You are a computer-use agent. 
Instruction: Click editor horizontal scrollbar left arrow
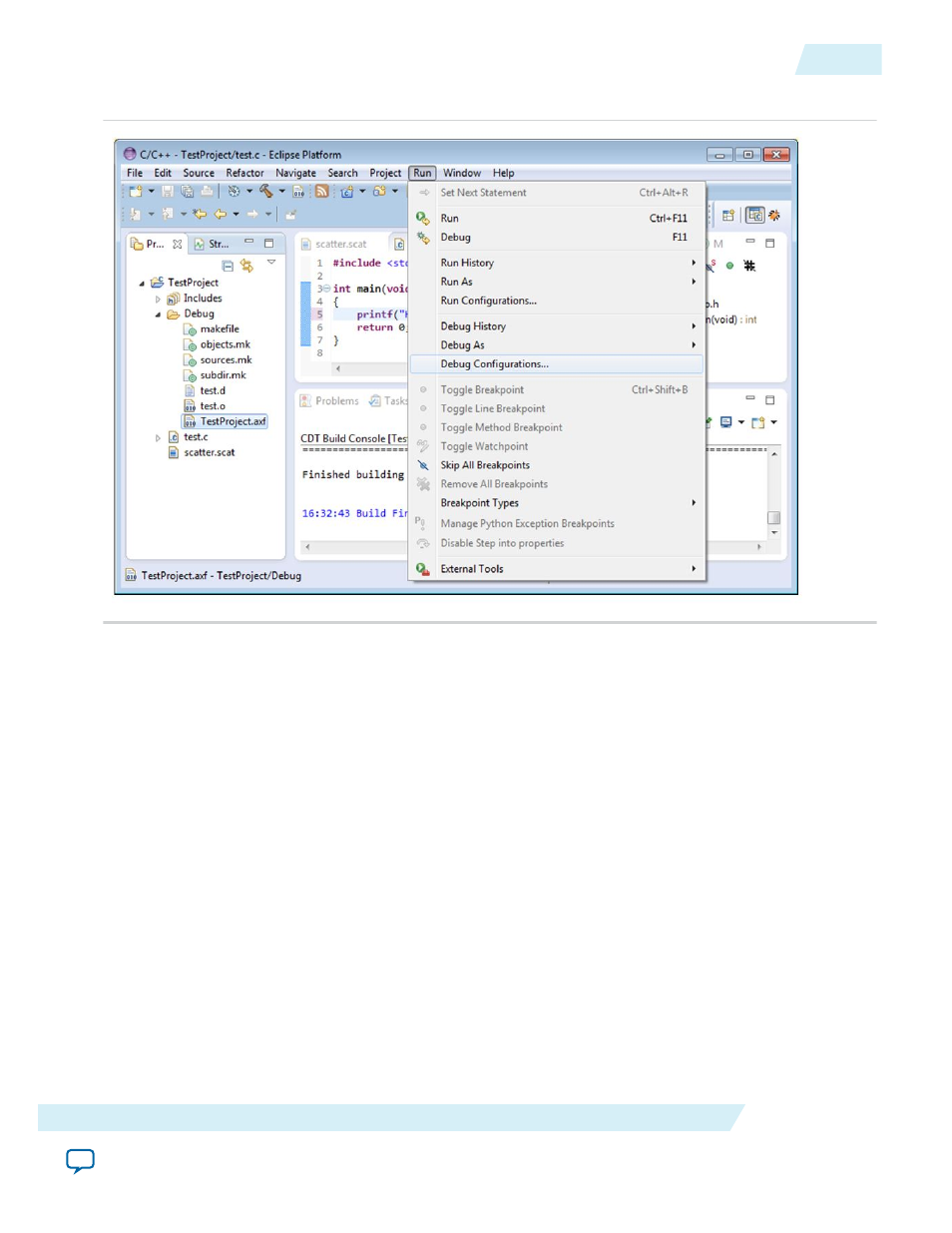point(337,368)
